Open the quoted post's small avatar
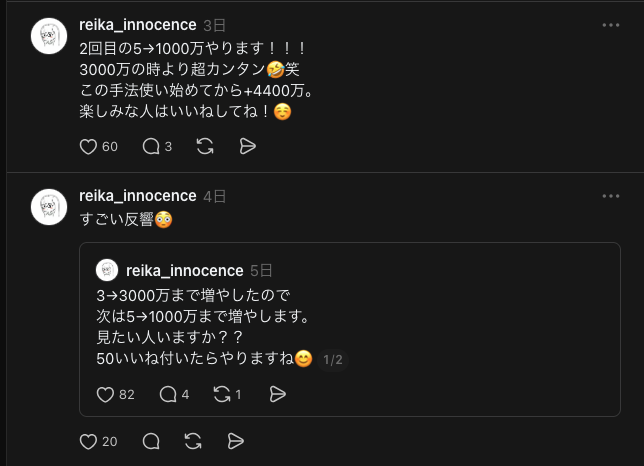This screenshot has width=644, height=466. 107,271
